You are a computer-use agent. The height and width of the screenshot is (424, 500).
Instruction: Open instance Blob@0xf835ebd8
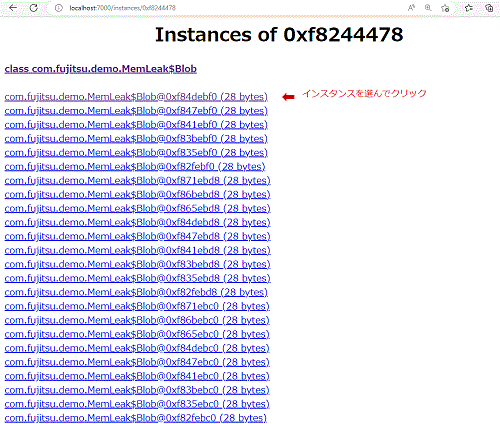click(x=137, y=279)
